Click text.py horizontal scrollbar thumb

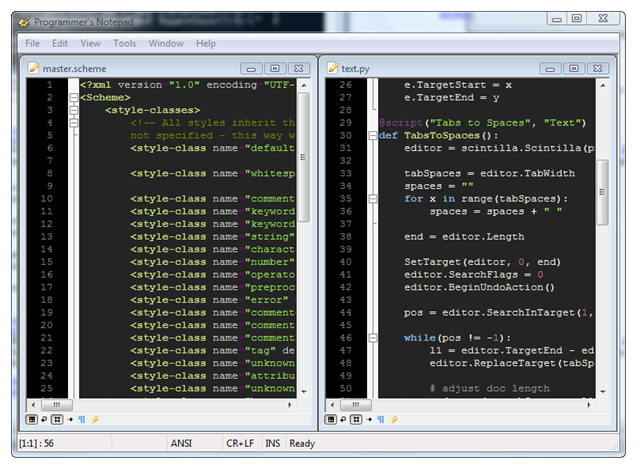(356, 405)
